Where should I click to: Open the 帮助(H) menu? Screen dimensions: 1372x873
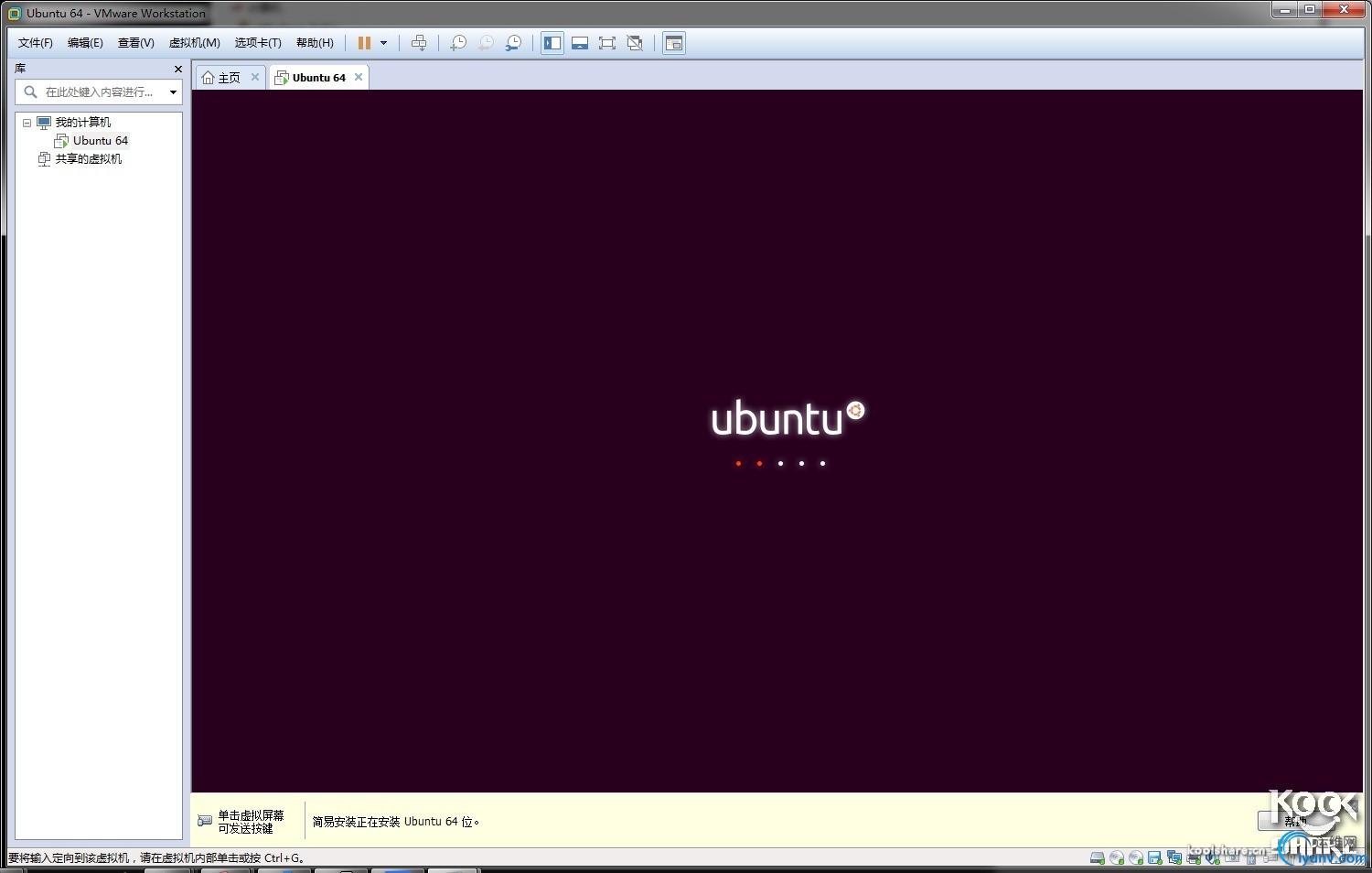click(x=315, y=43)
